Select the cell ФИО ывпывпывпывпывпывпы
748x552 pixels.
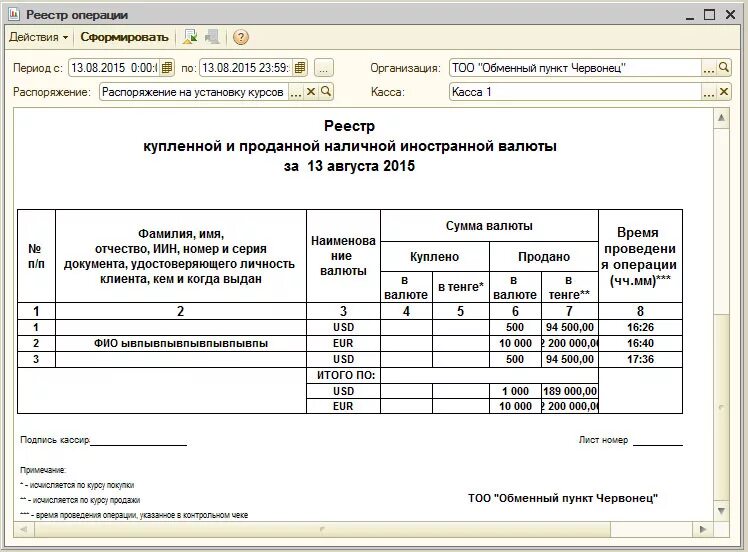[181, 344]
